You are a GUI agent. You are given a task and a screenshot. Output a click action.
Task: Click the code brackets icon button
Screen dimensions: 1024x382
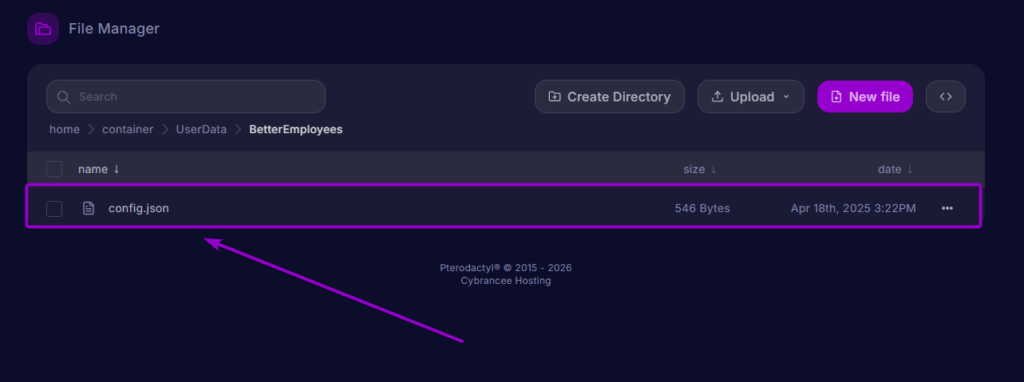946,97
